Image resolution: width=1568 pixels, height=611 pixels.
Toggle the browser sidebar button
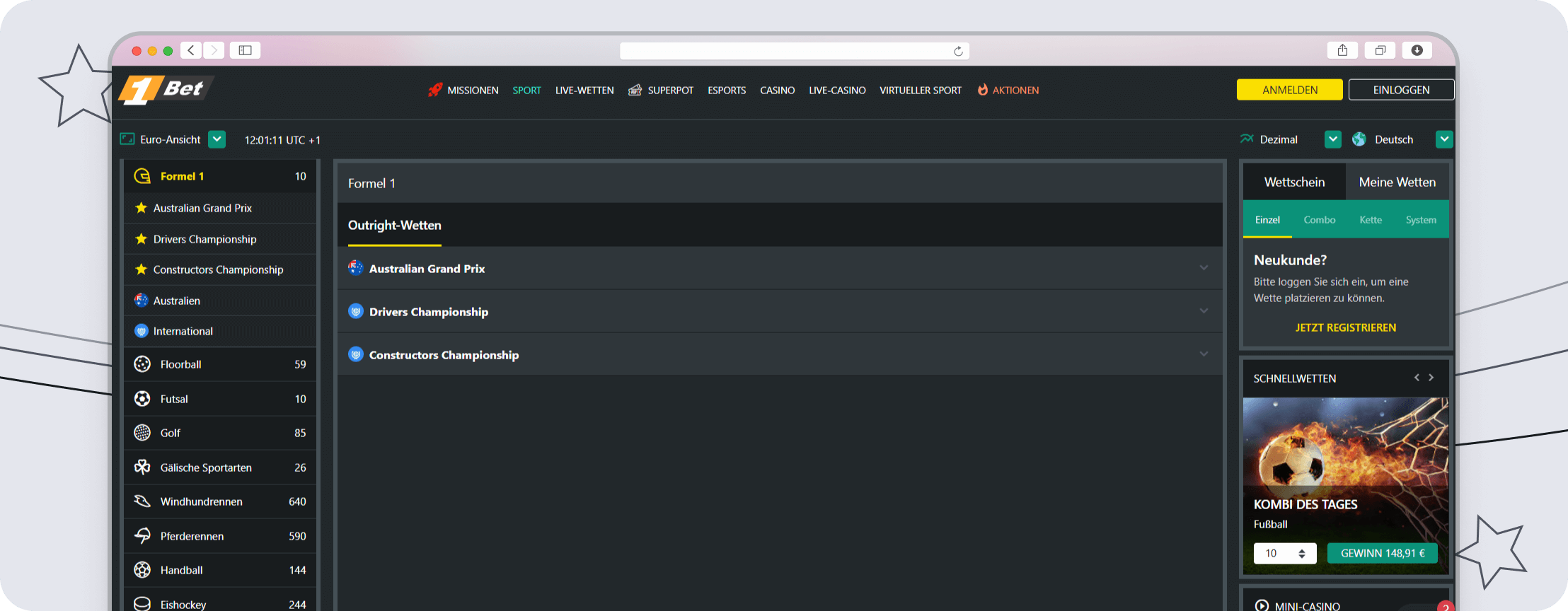pos(245,50)
